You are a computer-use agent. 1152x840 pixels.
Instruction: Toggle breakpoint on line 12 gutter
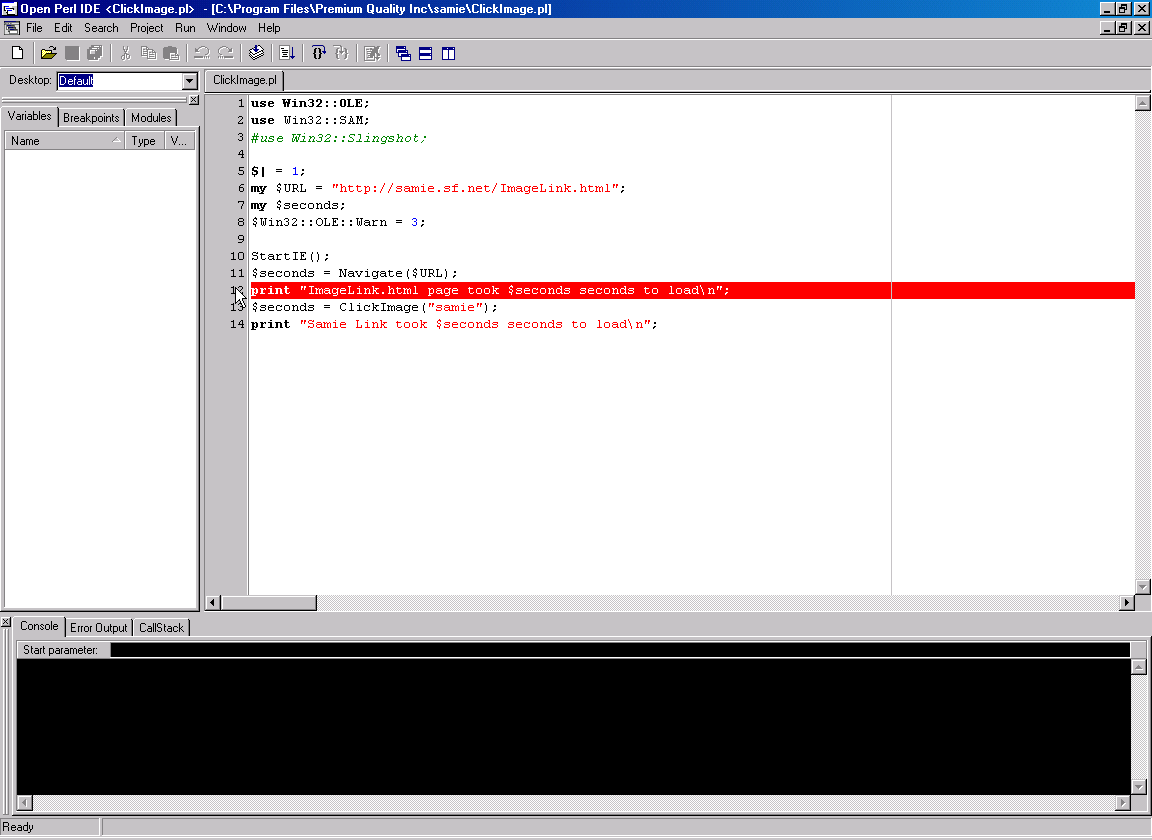(x=236, y=290)
